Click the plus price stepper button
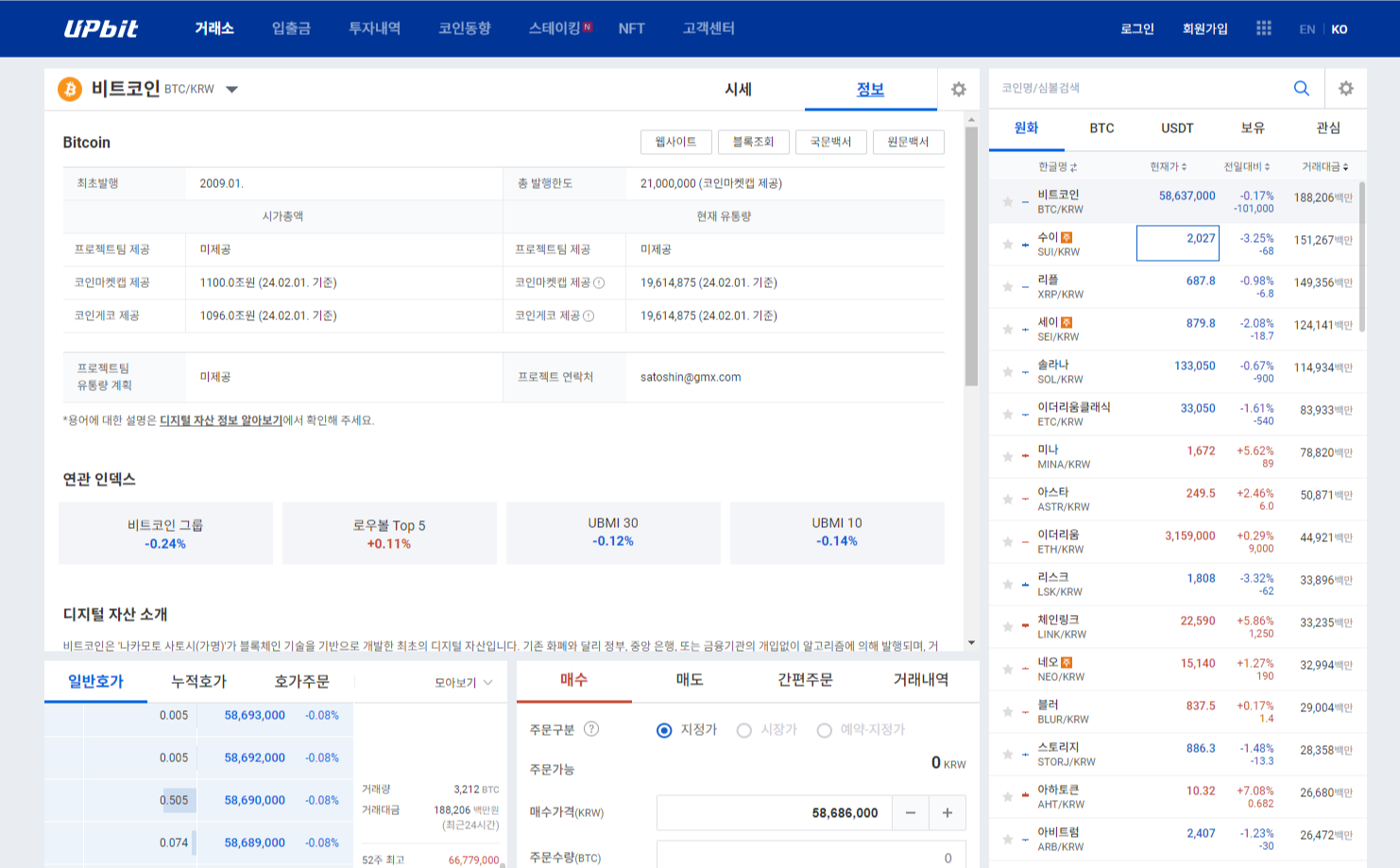The width and height of the screenshot is (1400, 868). click(x=948, y=812)
